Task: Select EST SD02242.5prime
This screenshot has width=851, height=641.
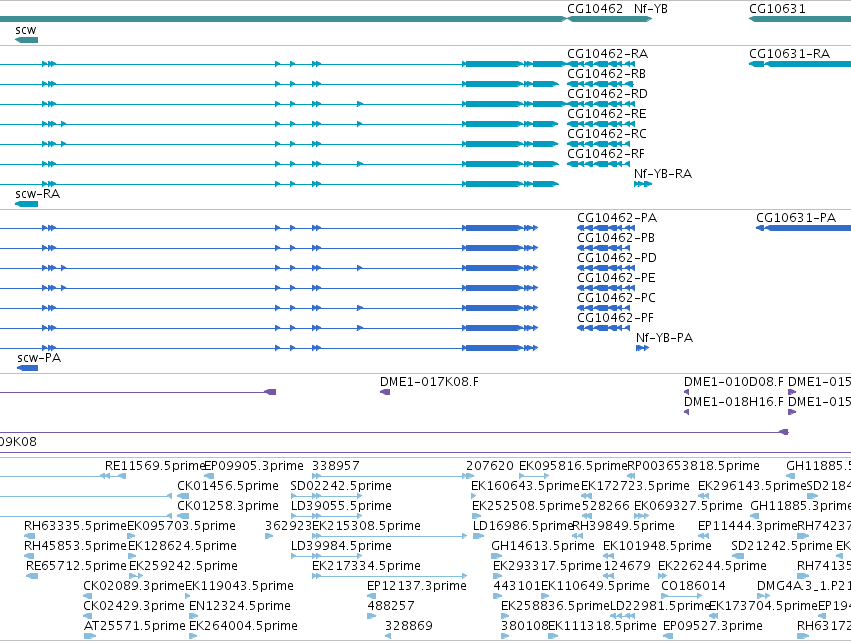Action: [x=341, y=486]
